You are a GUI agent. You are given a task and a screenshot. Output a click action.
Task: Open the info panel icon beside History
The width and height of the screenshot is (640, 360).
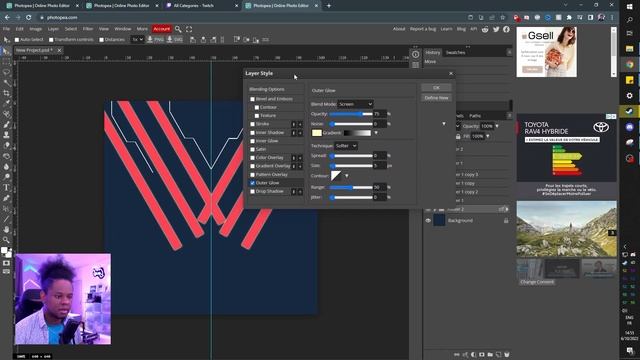point(415,54)
